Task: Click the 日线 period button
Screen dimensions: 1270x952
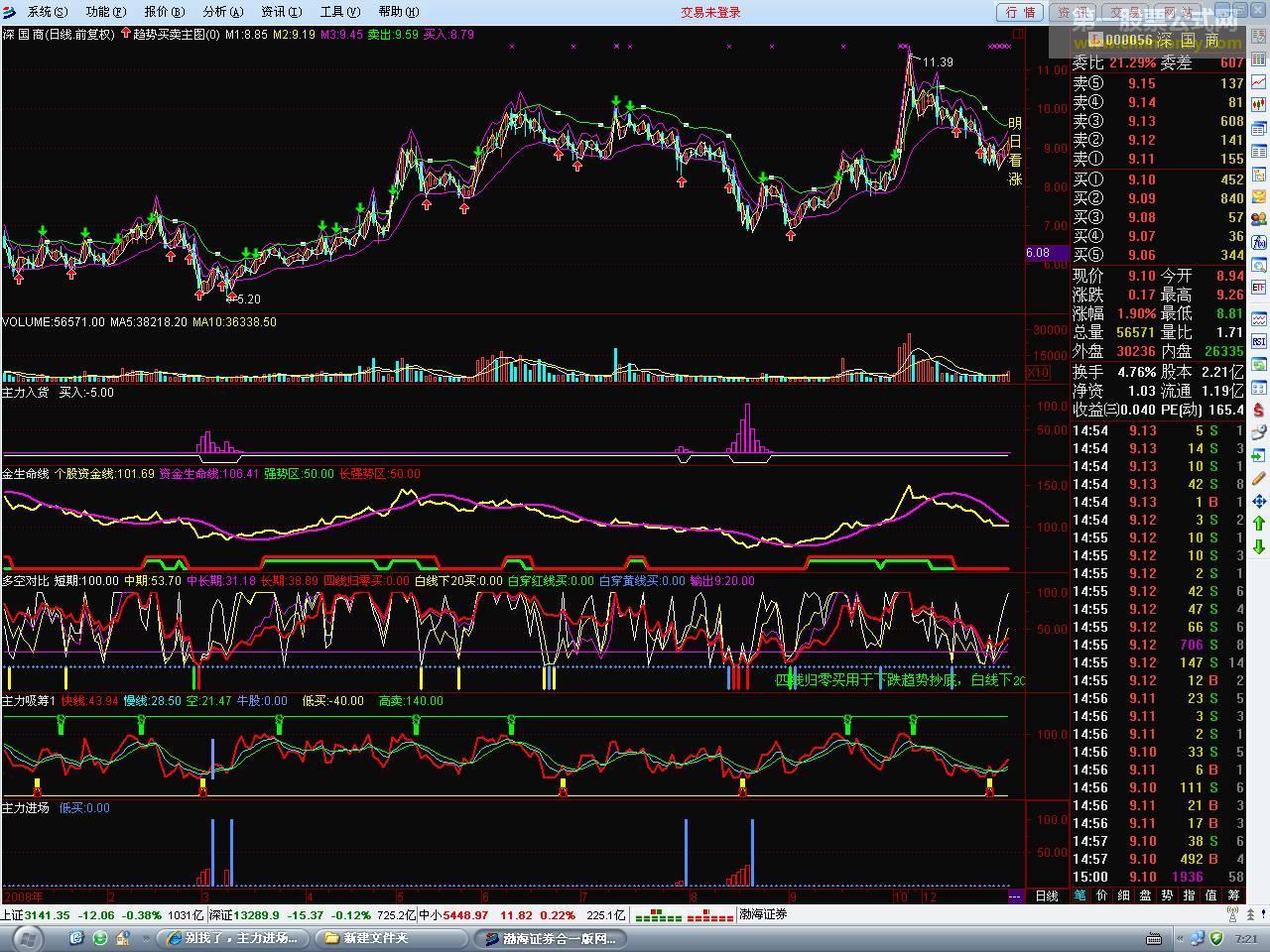Action: (x=1047, y=895)
